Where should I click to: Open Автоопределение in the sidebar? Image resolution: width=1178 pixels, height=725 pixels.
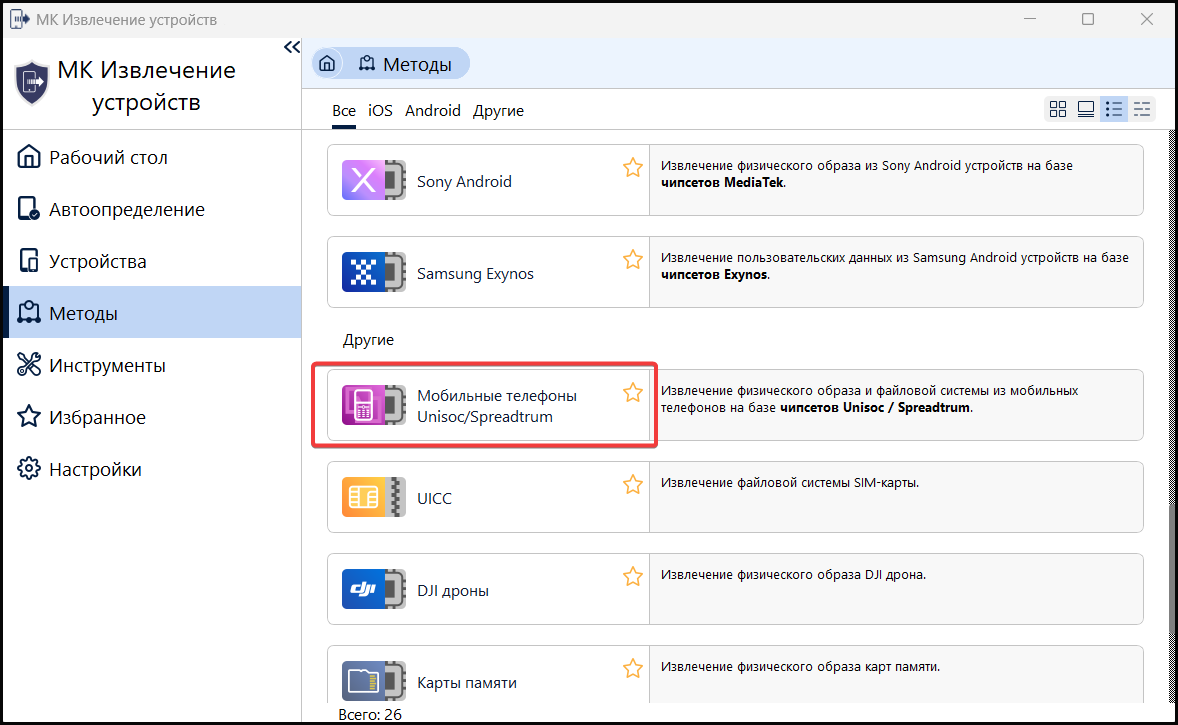(x=153, y=209)
